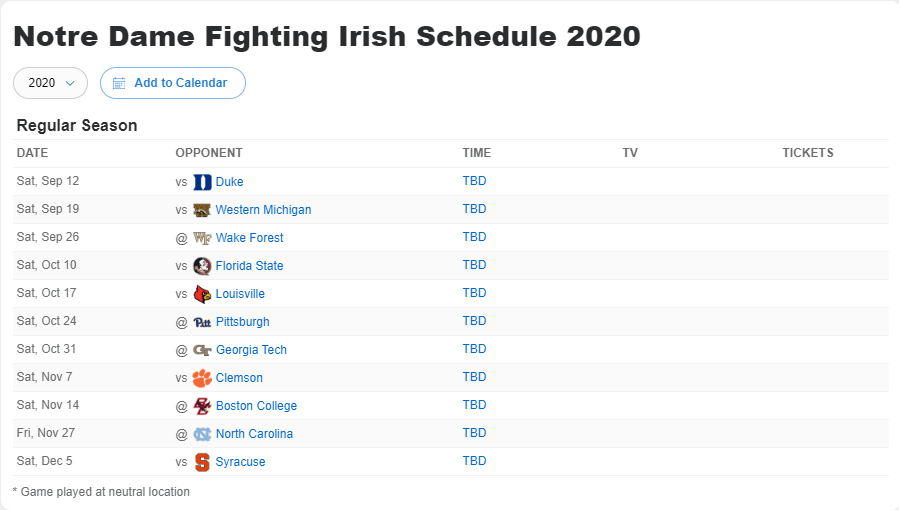The width and height of the screenshot is (899, 510).
Task: Click the Boston College logo icon
Action: (202, 406)
